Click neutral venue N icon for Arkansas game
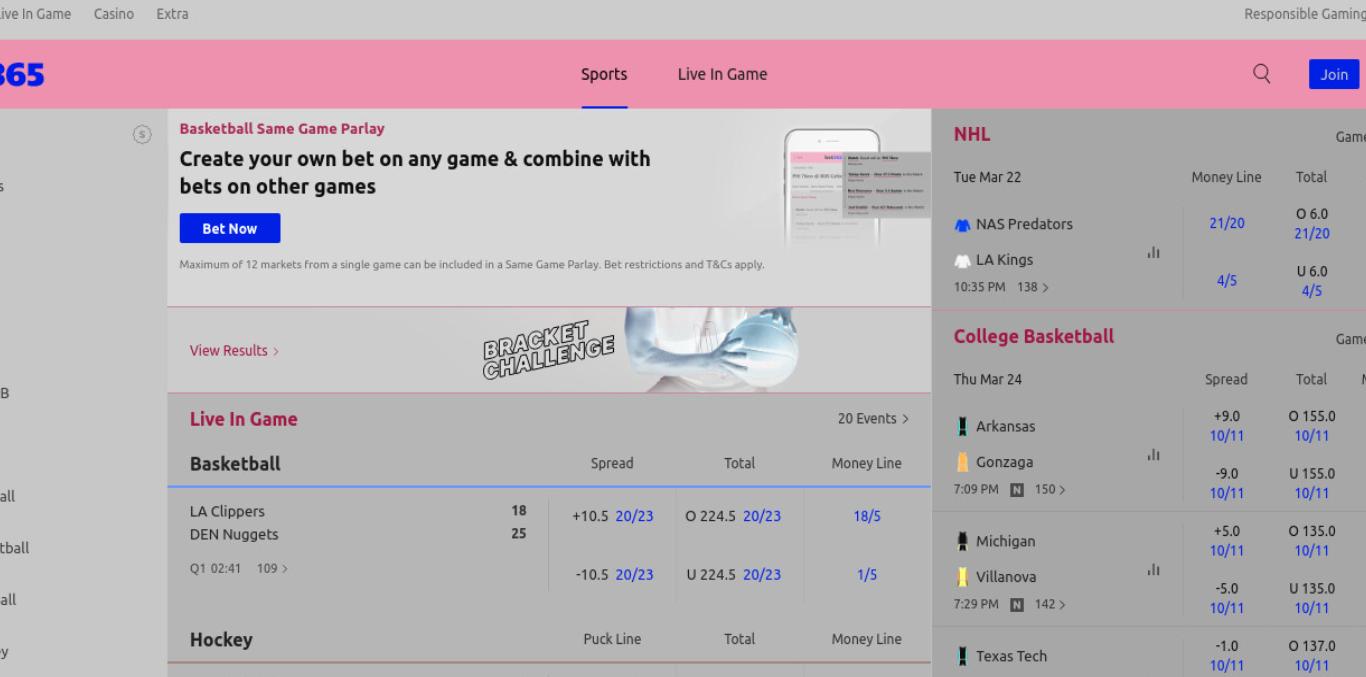Image resolution: width=1366 pixels, height=677 pixels. pos(1017,490)
